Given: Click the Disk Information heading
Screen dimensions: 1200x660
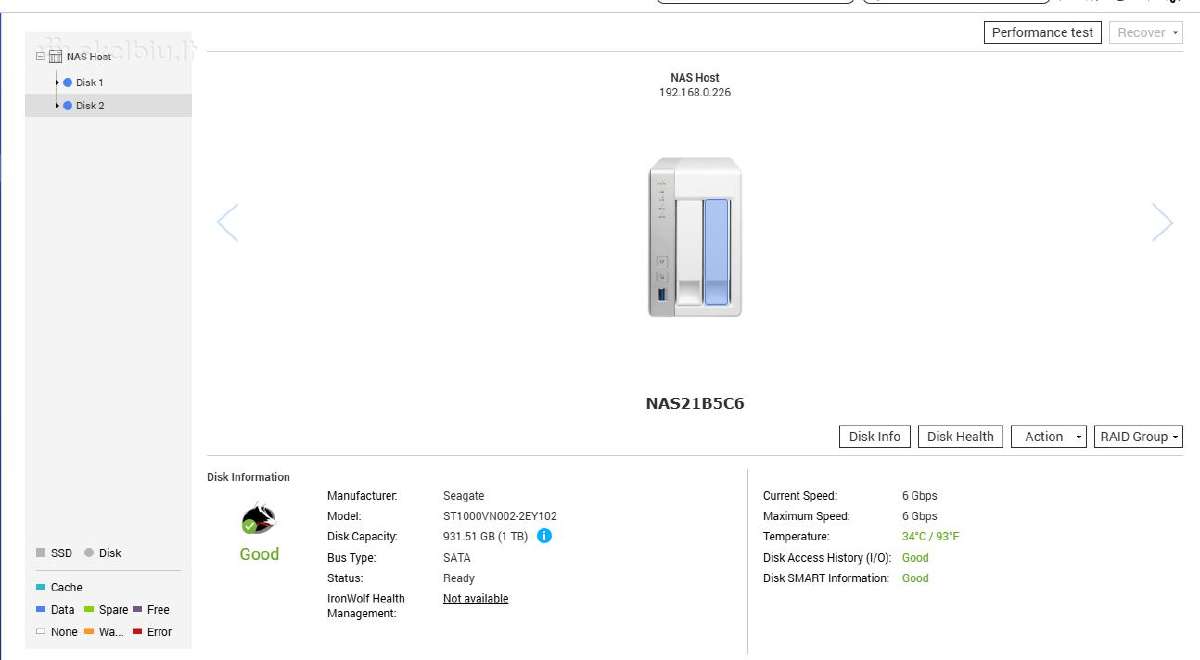Looking at the screenshot, I should (x=248, y=477).
